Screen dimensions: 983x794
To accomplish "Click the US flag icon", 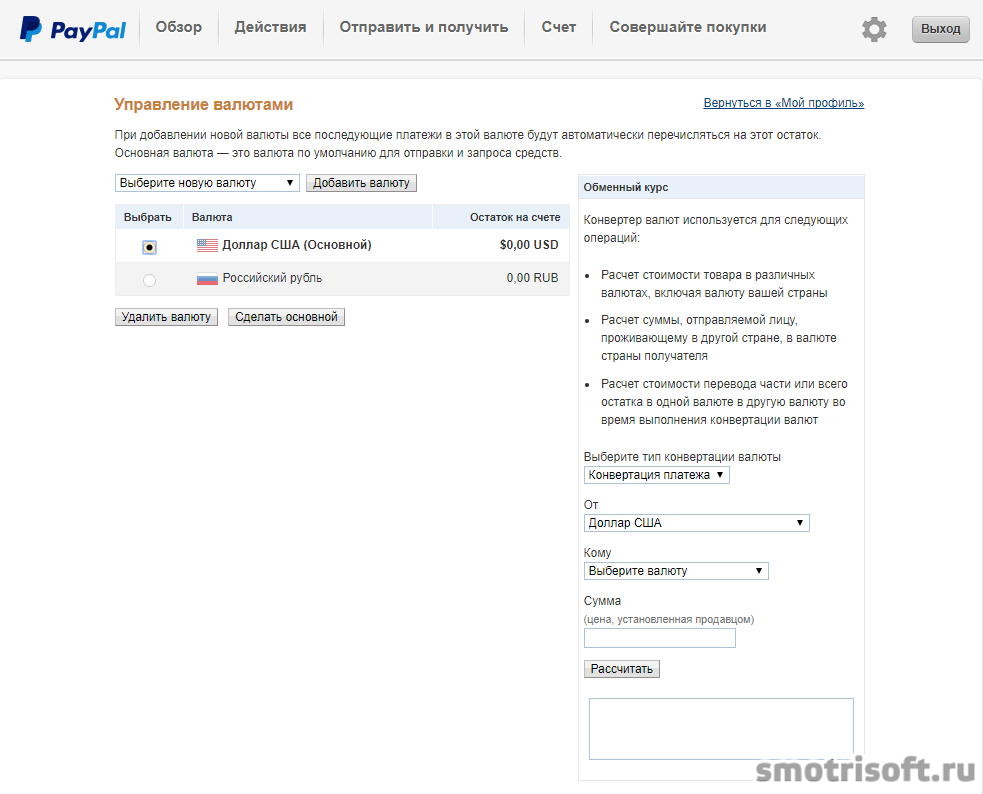I will click(207, 245).
